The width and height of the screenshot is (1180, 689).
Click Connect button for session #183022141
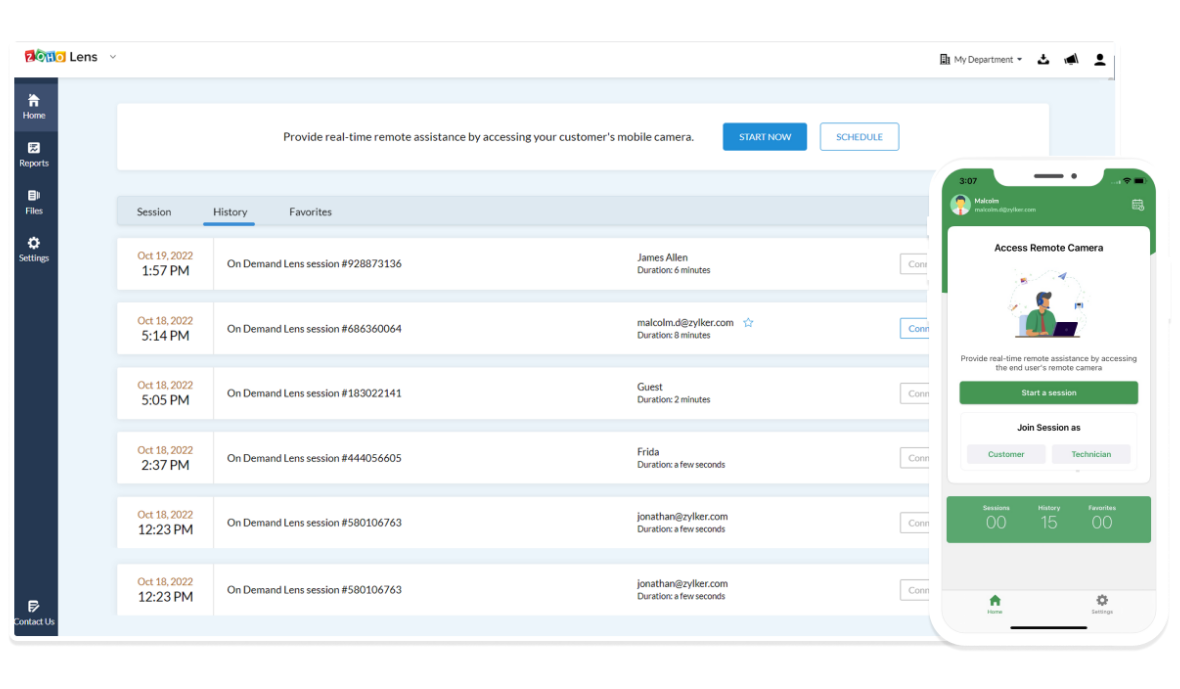pyautogui.click(x=916, y=393)
